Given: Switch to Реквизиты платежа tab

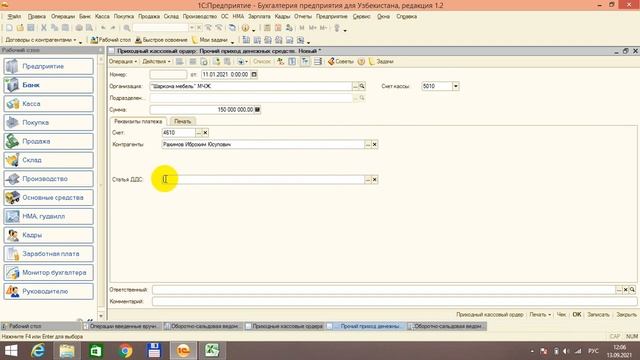Looking at the screenshot, I should 138,121.
